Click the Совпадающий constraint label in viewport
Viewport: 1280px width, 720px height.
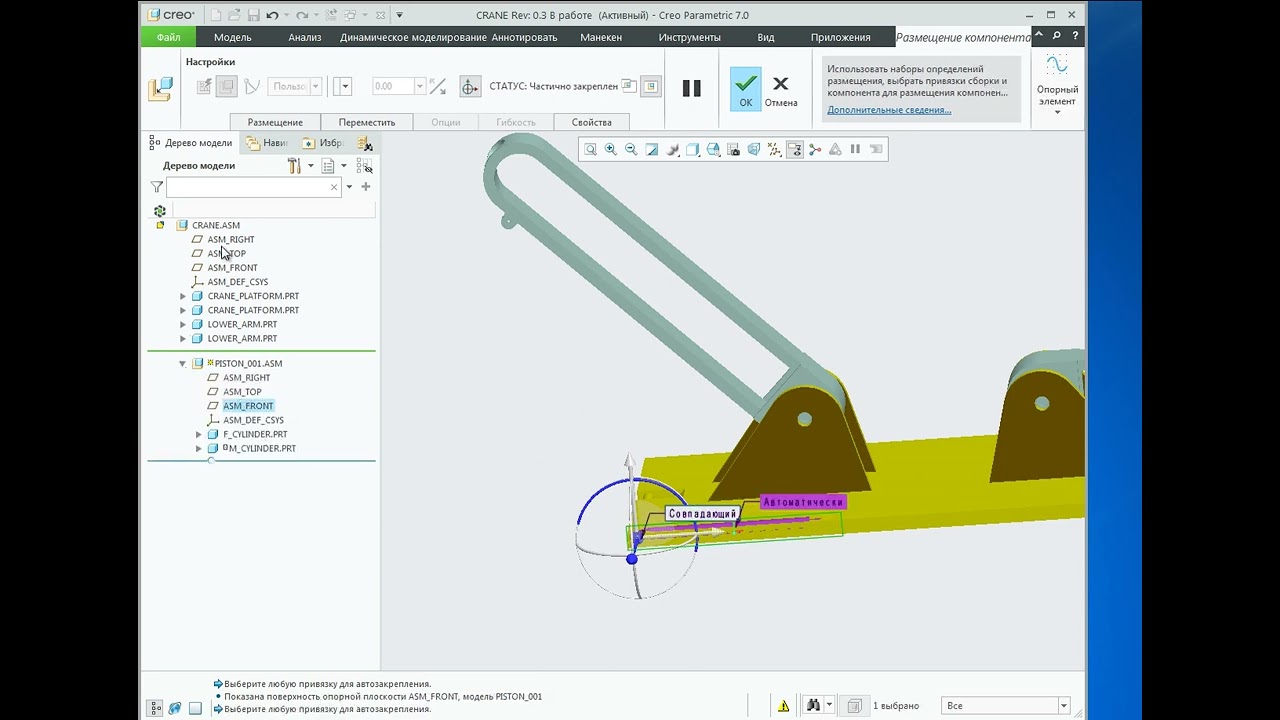(x=703, y=514)
